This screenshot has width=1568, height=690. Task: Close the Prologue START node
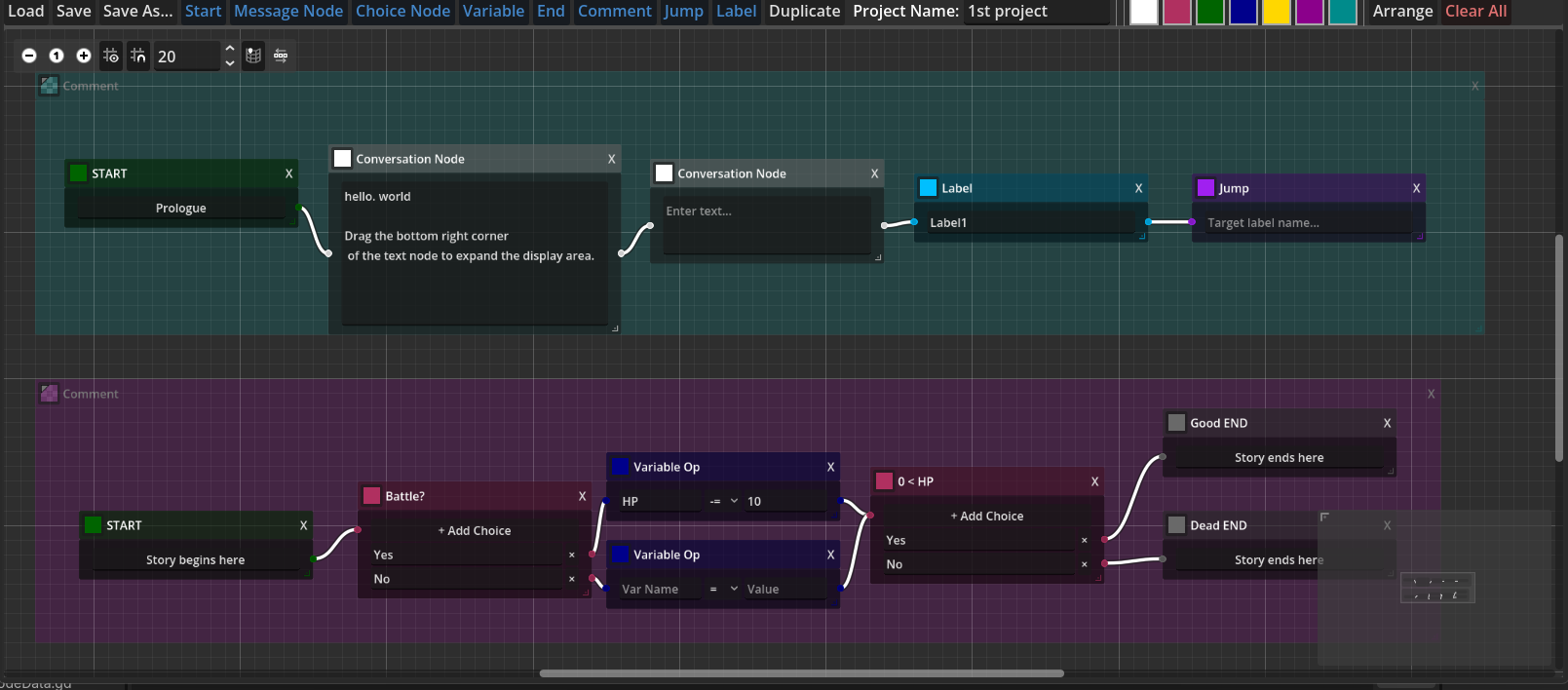coord(288,173)
